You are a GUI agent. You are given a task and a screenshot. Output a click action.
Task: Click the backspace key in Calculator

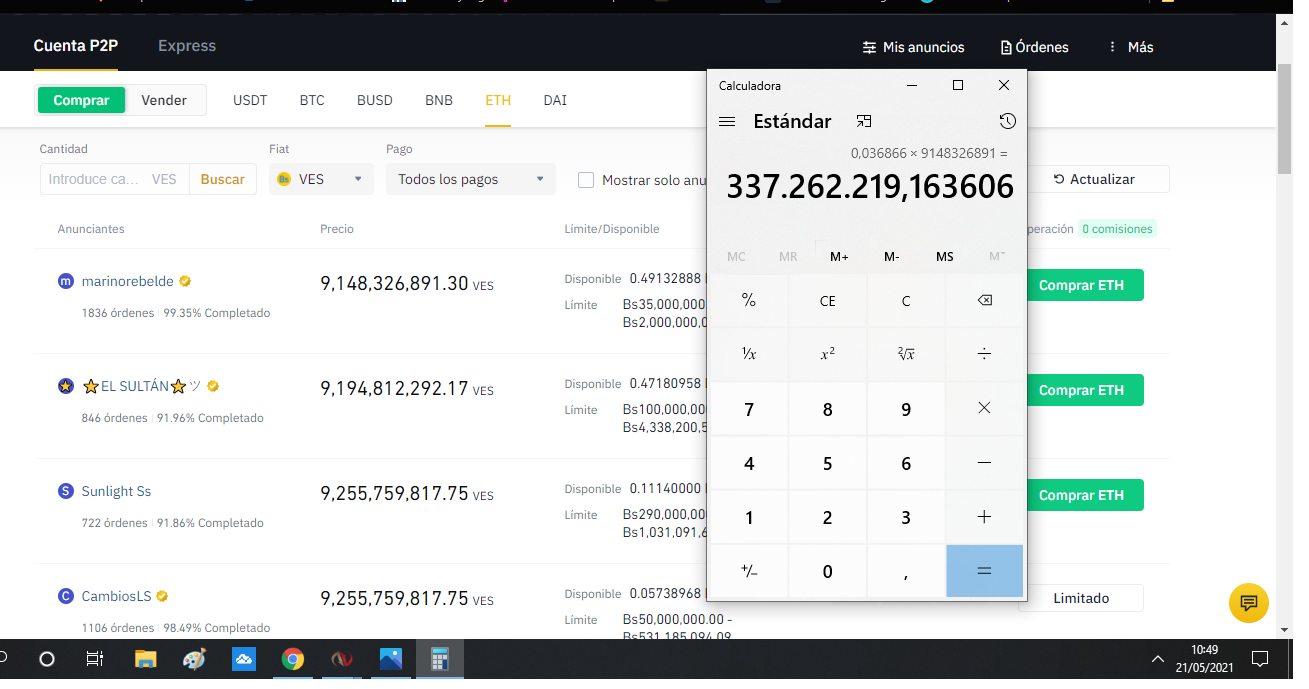coord(984,300)
